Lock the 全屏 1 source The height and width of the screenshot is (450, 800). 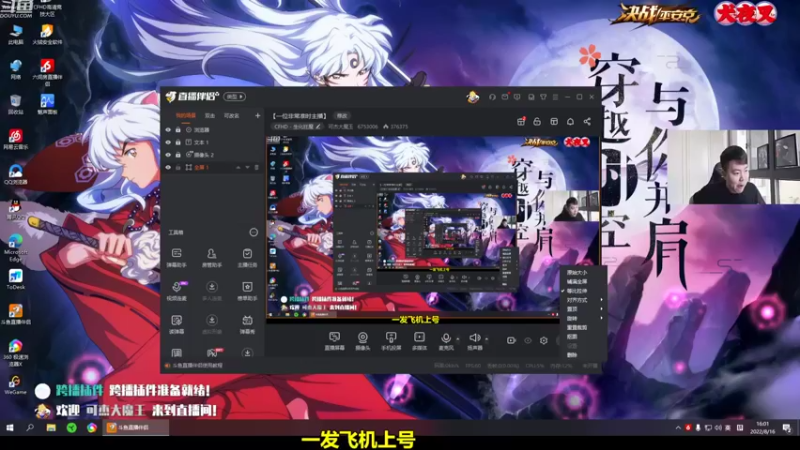click(178, 167)
